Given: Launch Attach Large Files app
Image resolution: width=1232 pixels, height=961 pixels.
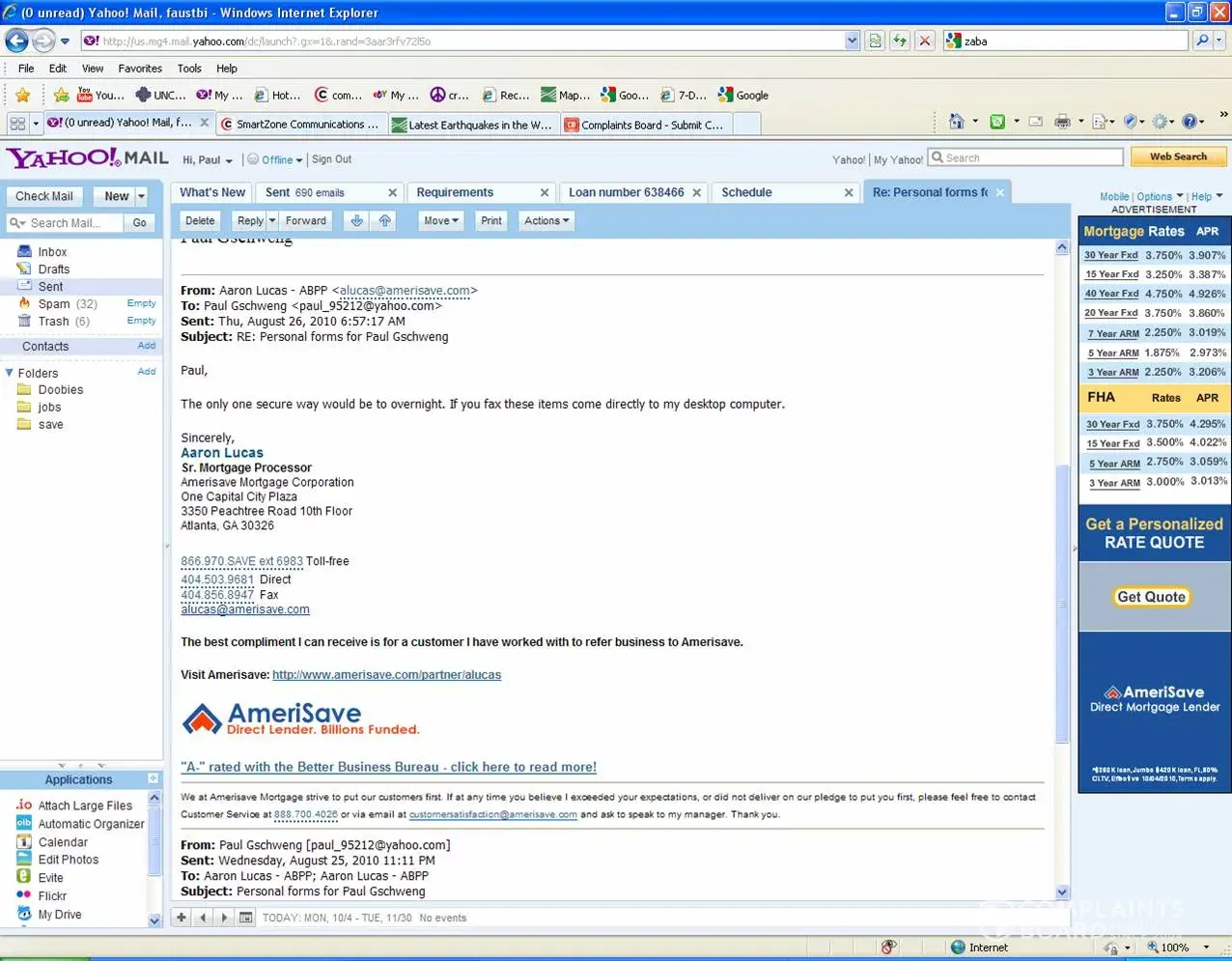Looking at the screenshot, I should click(x=85, y=806).
